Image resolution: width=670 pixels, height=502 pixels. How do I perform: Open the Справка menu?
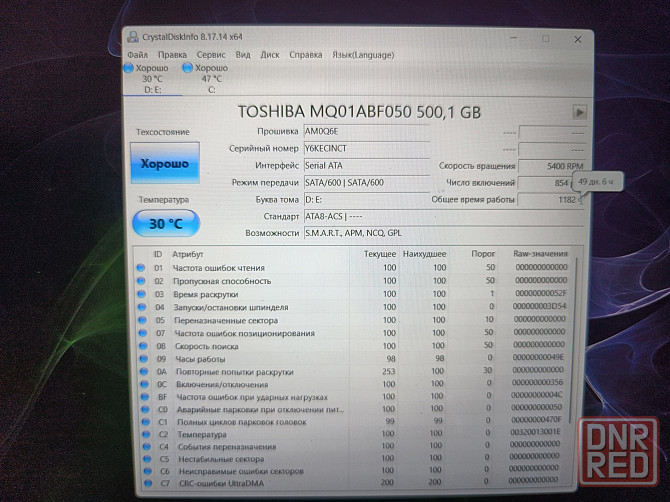click(306, 55)
